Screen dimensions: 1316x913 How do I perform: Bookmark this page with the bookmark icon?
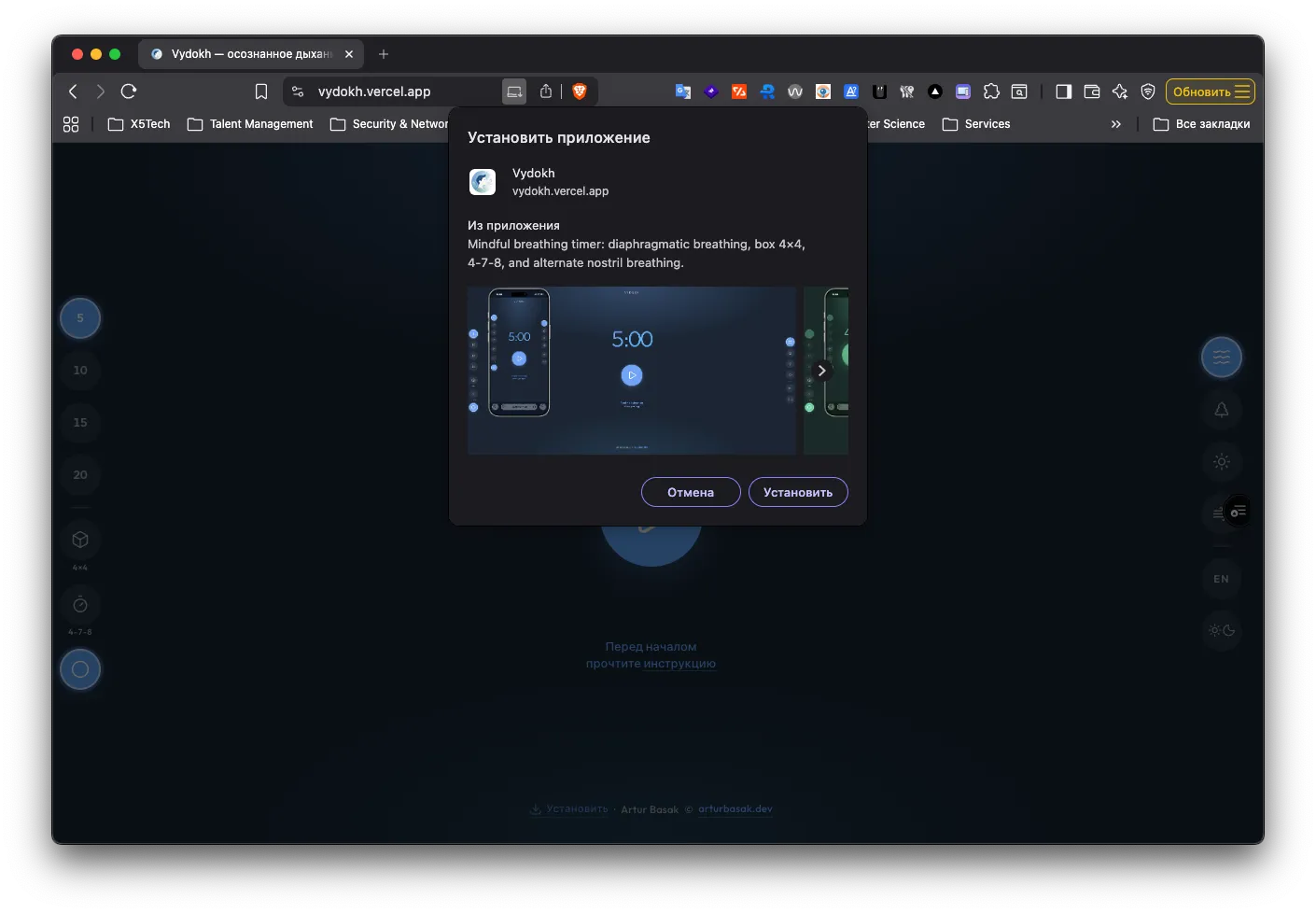261,91
